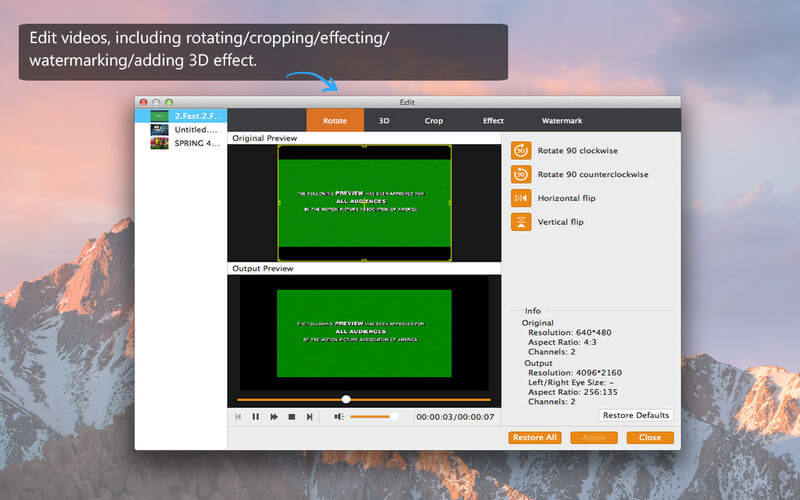Mute the audio speaker icon
Screen dimensions: 800x500
tap(338, 417)
